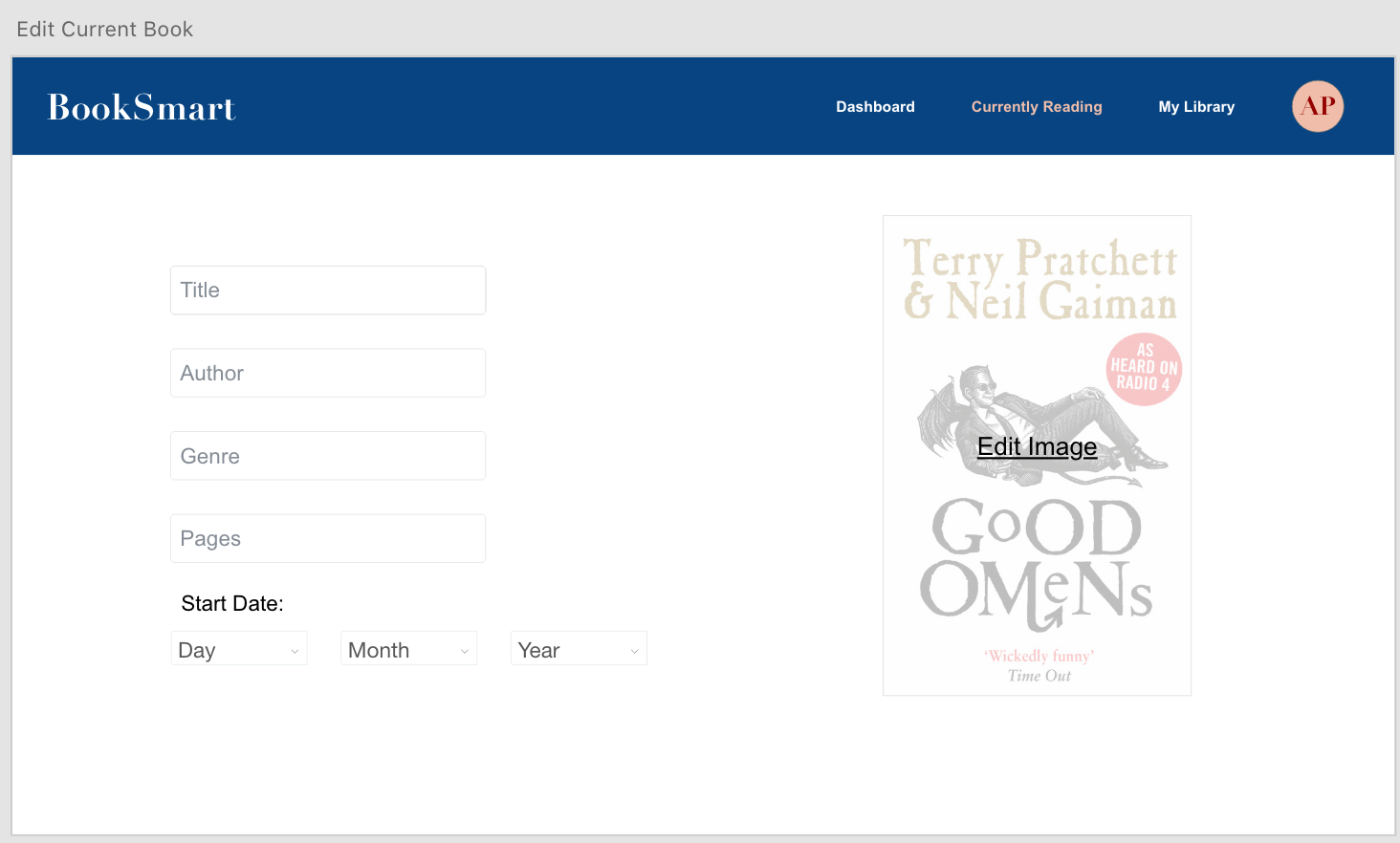Navigate to My Library

pos(1196,107)
